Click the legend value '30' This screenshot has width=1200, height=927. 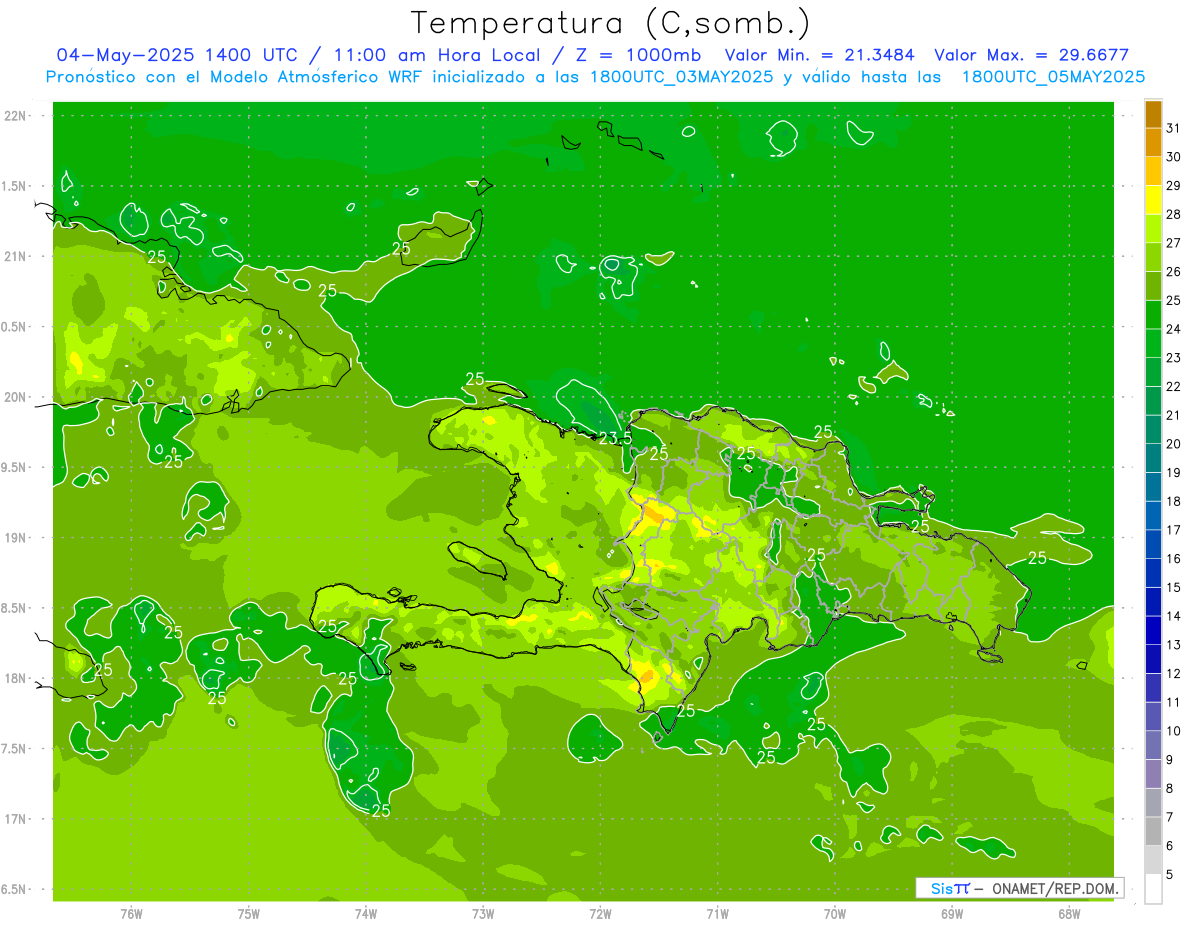point(1174,157)
